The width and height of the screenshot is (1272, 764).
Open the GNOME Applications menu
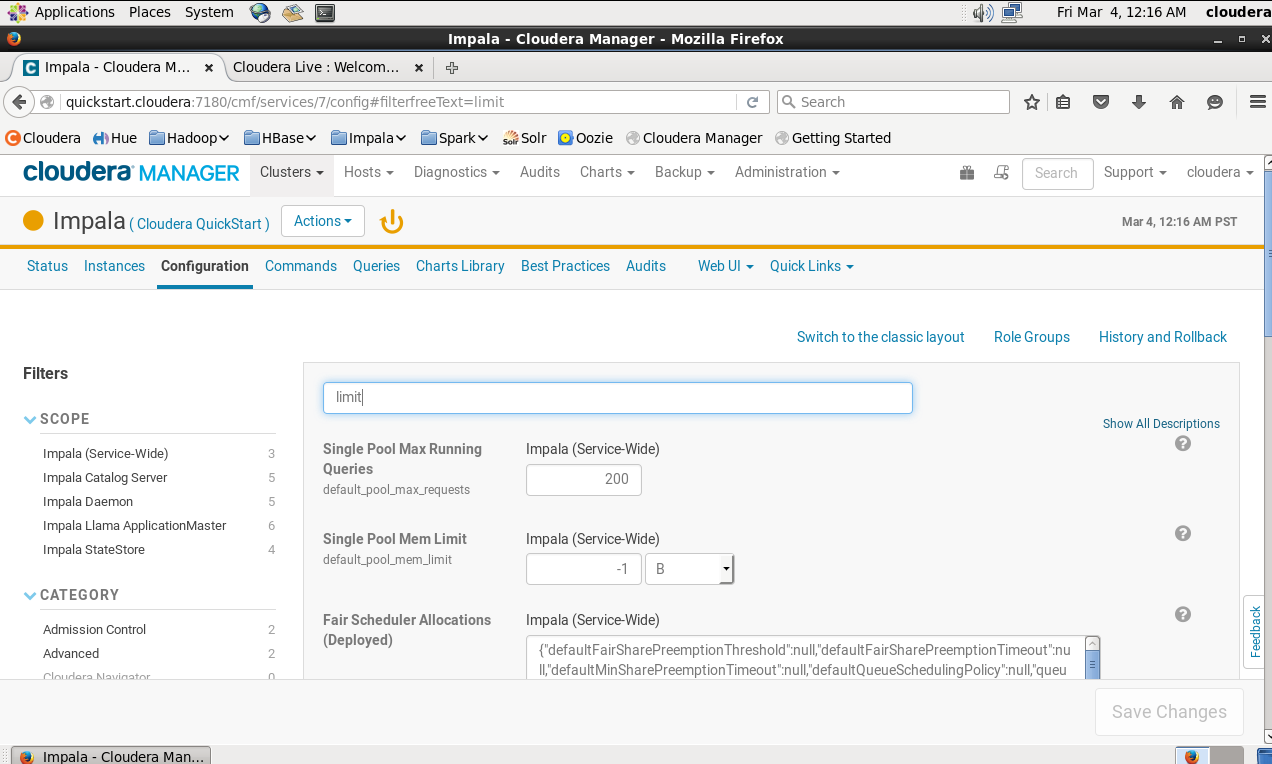coord(62,12)
